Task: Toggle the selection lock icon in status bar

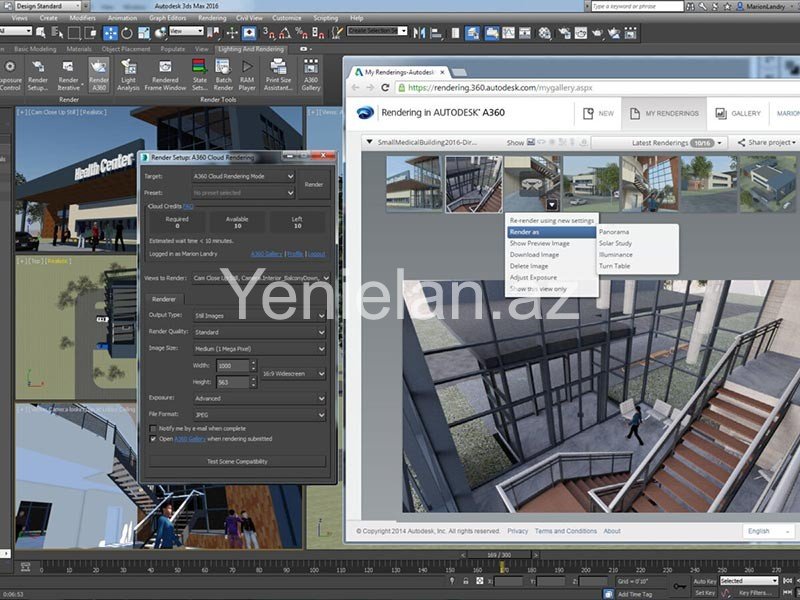Action: point(466,581)
